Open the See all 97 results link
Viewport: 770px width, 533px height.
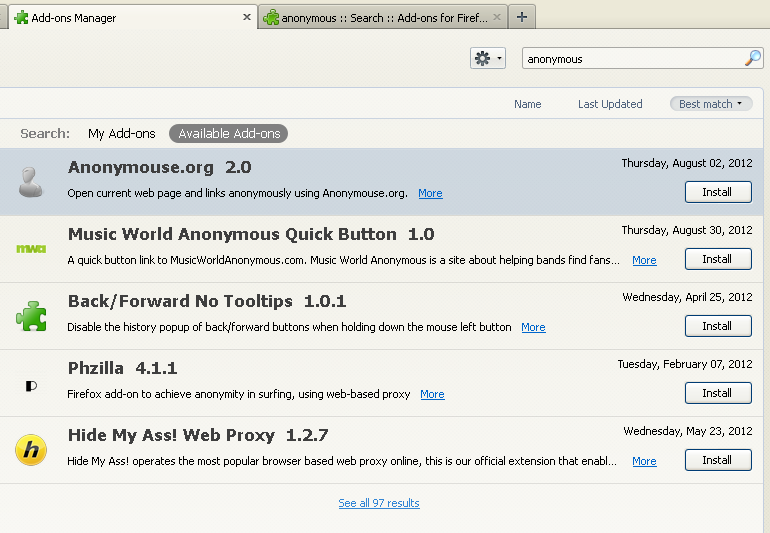pos(379,503)
